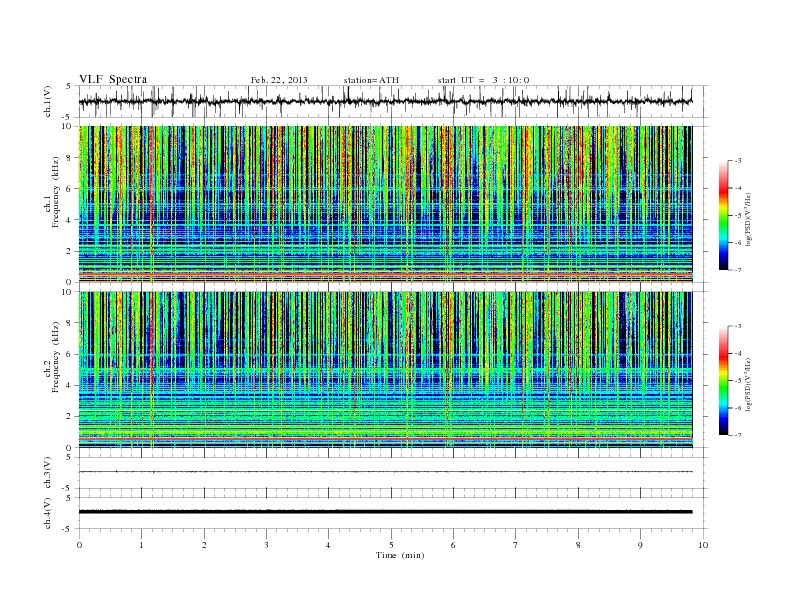Click the 'start UT = 3:10:0' label
792x612 pixels.
click(x=483, y=80)
